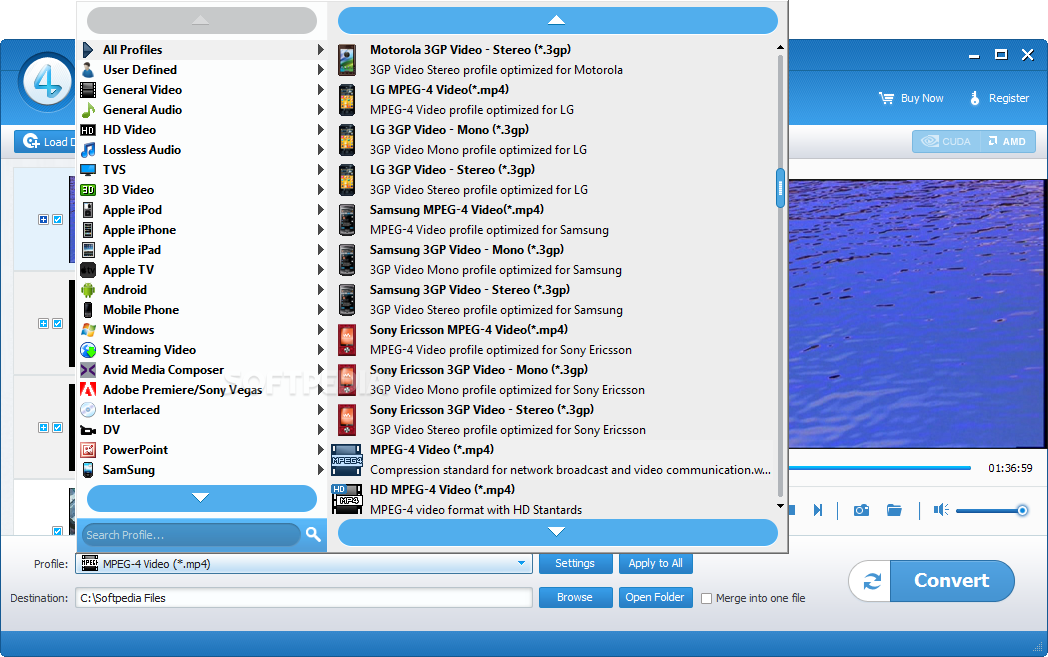
Task: Select the Apple TV category icon
Action: [88, 270]
